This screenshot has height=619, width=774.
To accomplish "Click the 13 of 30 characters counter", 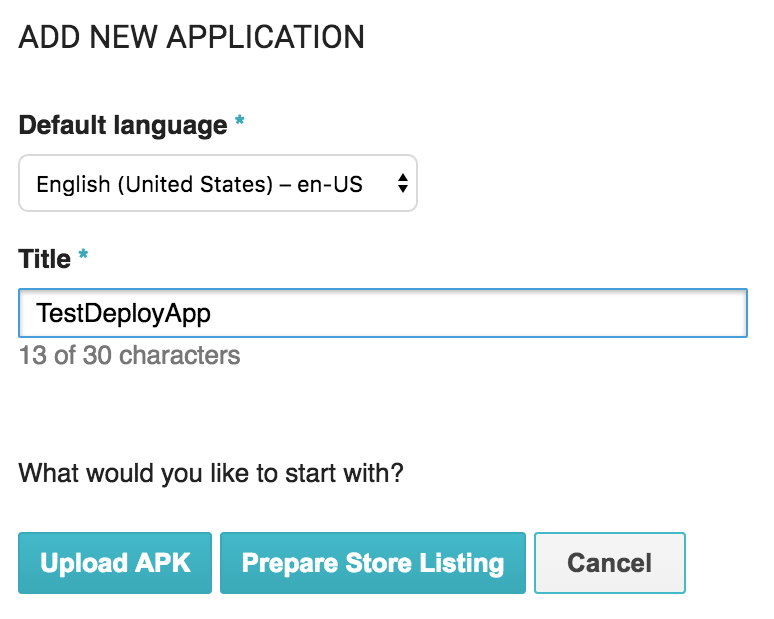I will point(129,355).
